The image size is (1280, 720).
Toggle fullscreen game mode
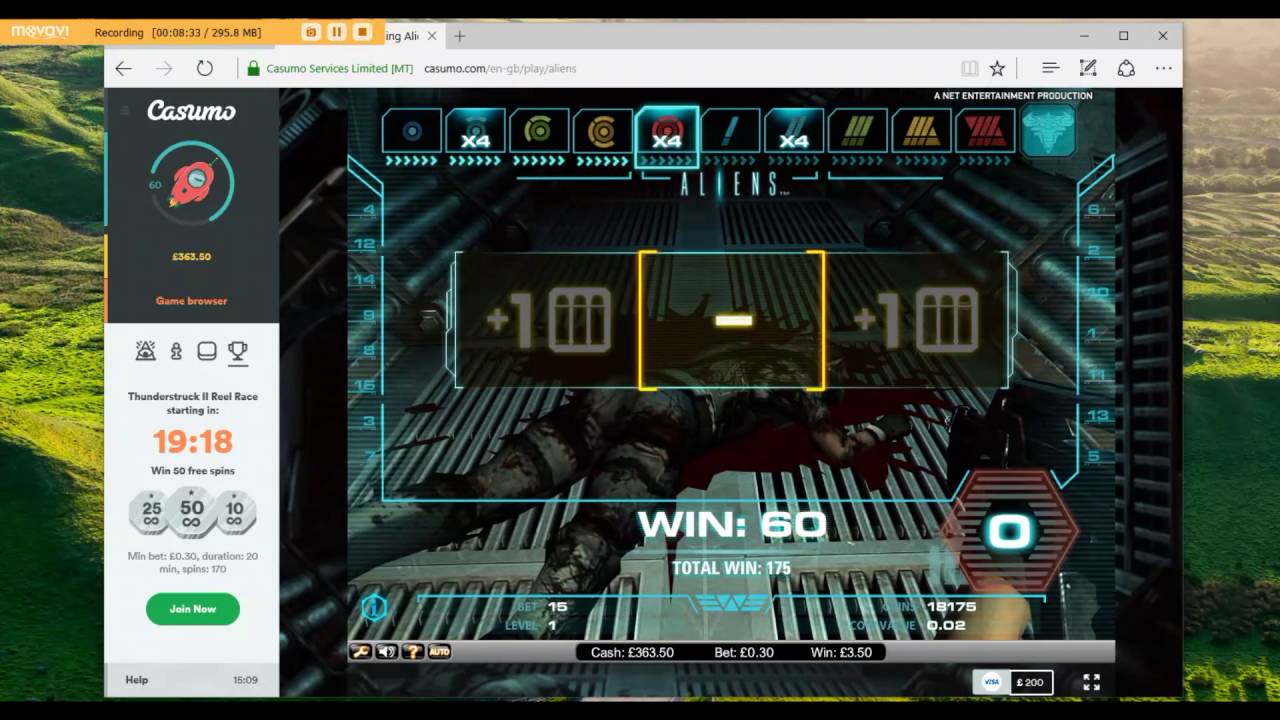[1092, 682]
